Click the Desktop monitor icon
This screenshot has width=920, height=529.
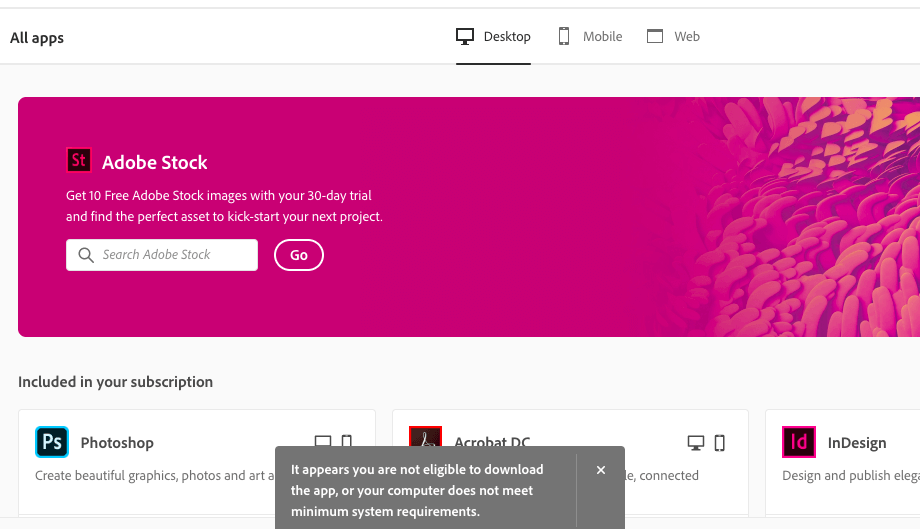pyautogui.click(x=465, y=36)
